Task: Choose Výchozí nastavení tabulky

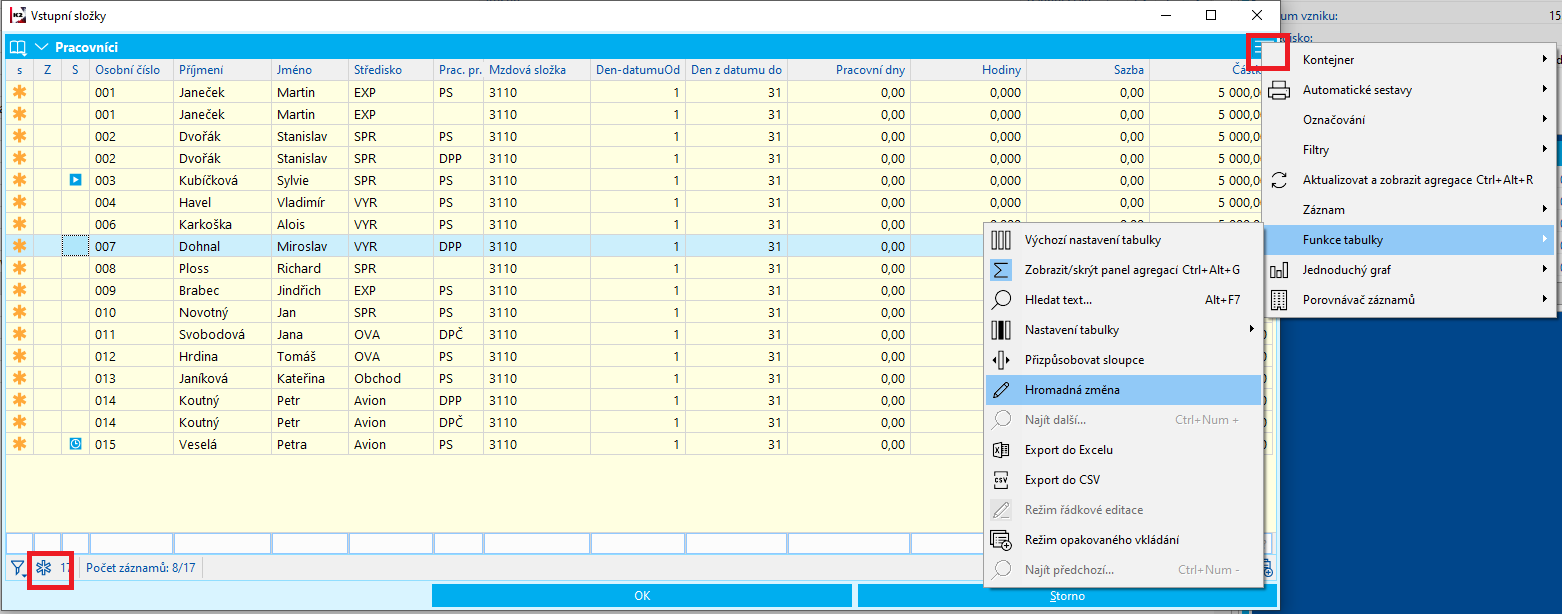Action: point(1124,240)
